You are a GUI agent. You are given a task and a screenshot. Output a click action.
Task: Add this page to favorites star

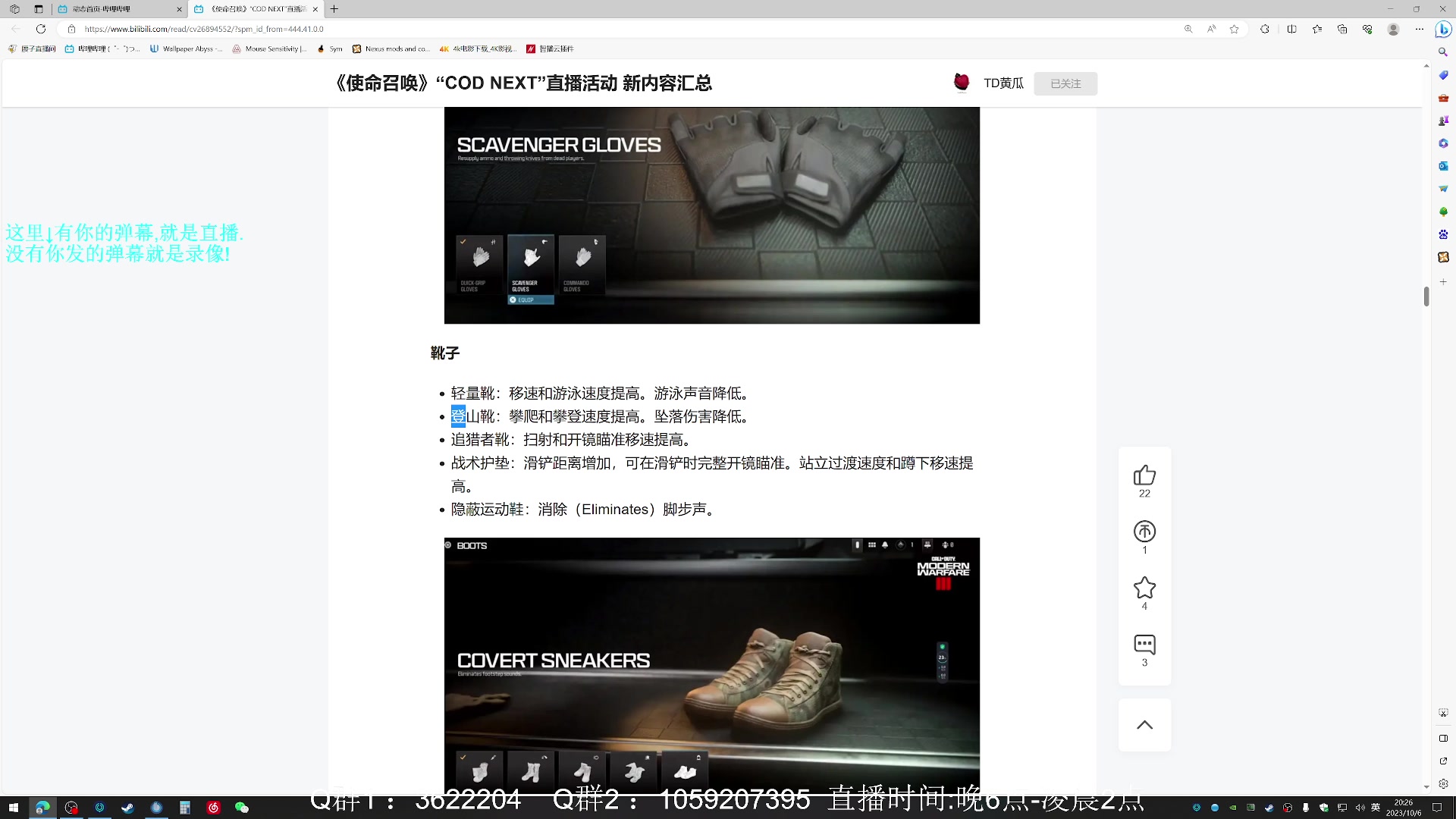pos(1234,29)
